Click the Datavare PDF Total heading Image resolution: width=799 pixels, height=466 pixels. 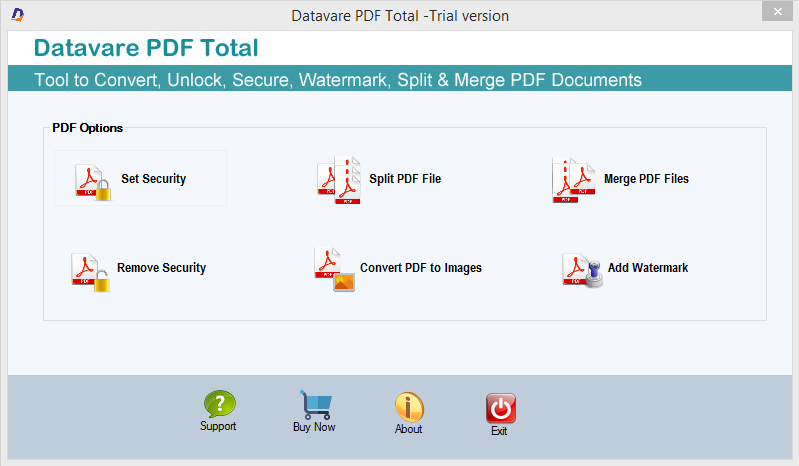click(x=146, y=48)
